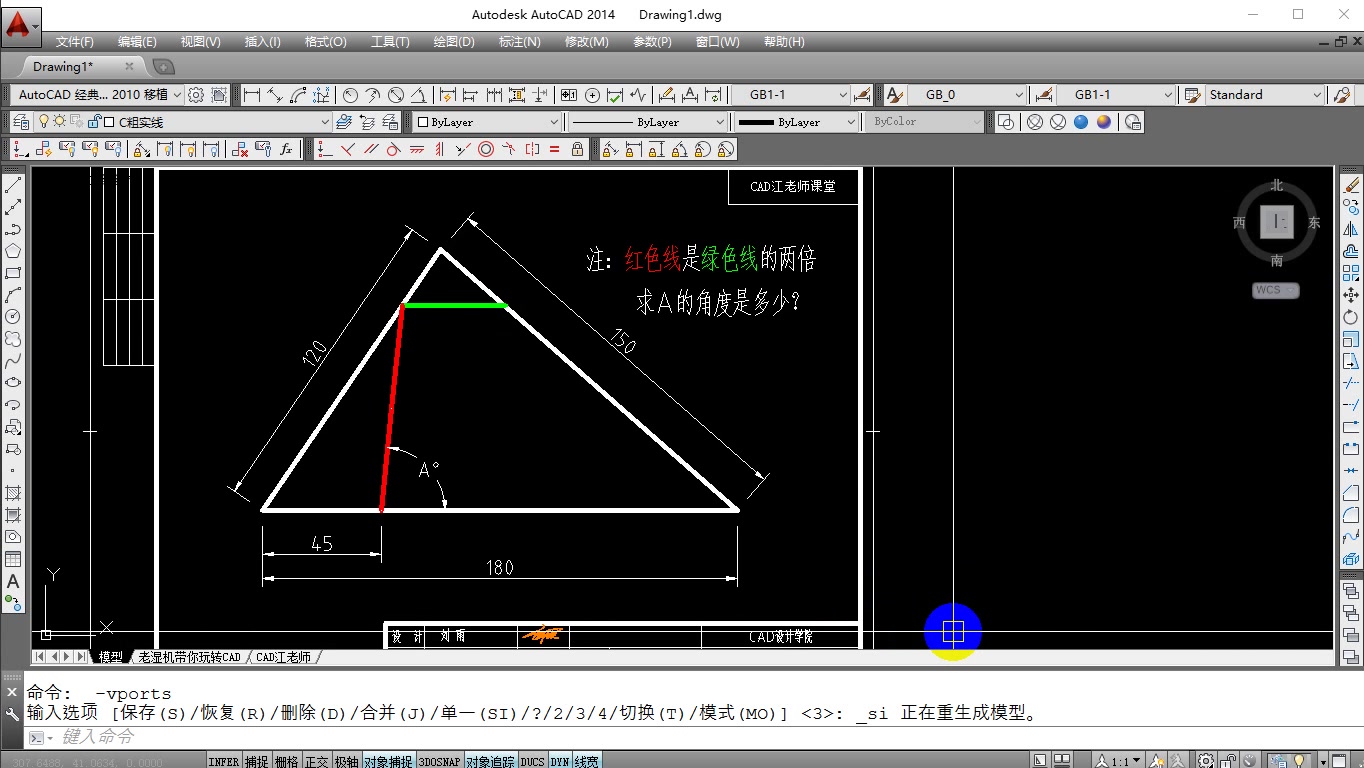
Task: Open the 绘图(D) menu
Action: 453,42
